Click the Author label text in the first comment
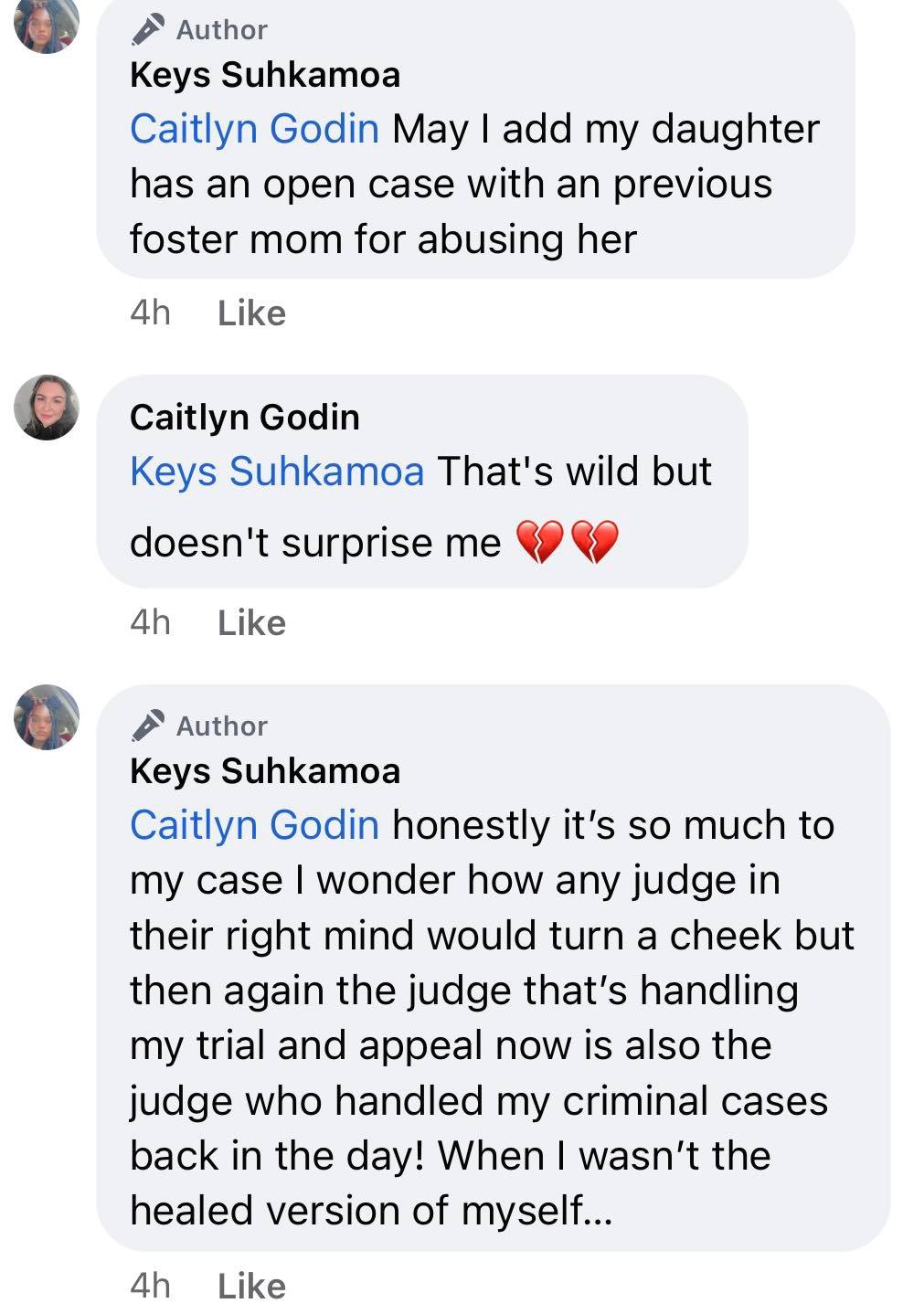This screenshot has height=1314, width=924. pos(222,30)
